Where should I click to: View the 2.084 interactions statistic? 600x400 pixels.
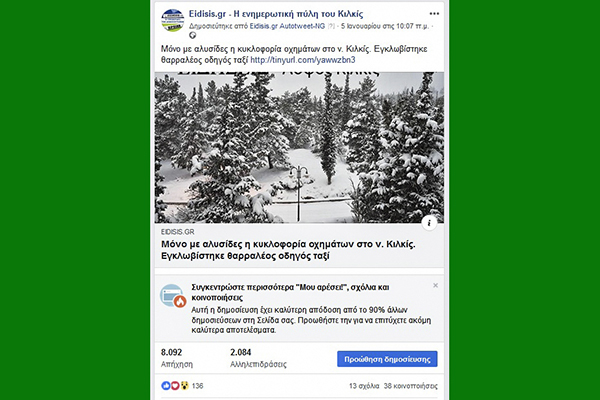coord(240,352)
